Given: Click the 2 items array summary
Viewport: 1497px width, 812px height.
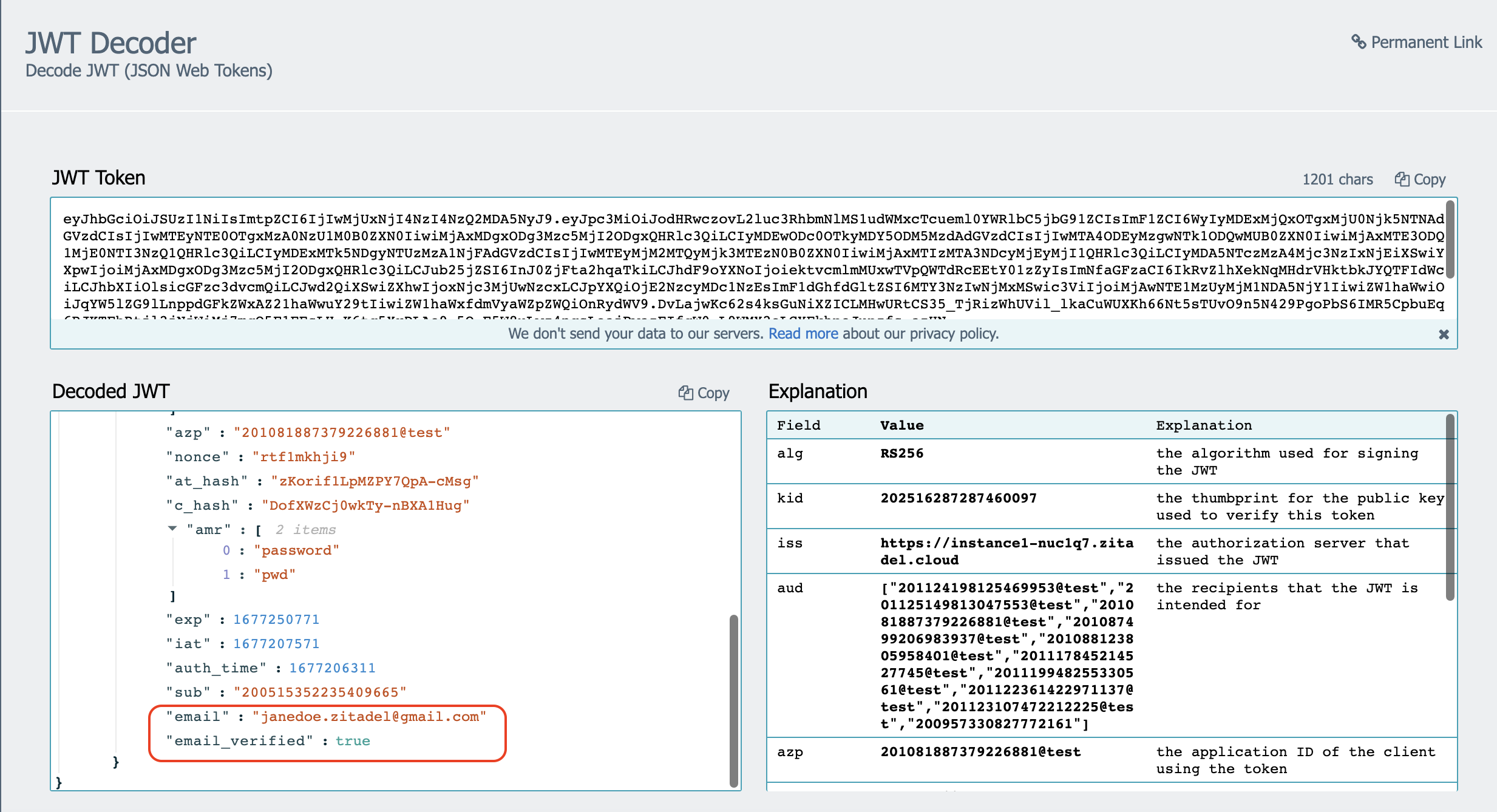Looking at the screenshot, I should coord(305,530).
